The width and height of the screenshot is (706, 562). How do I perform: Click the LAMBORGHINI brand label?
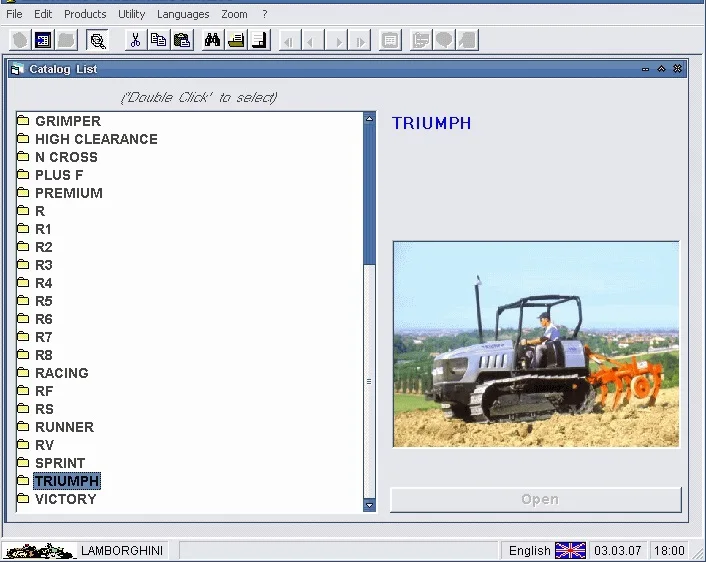pos(122,550)
